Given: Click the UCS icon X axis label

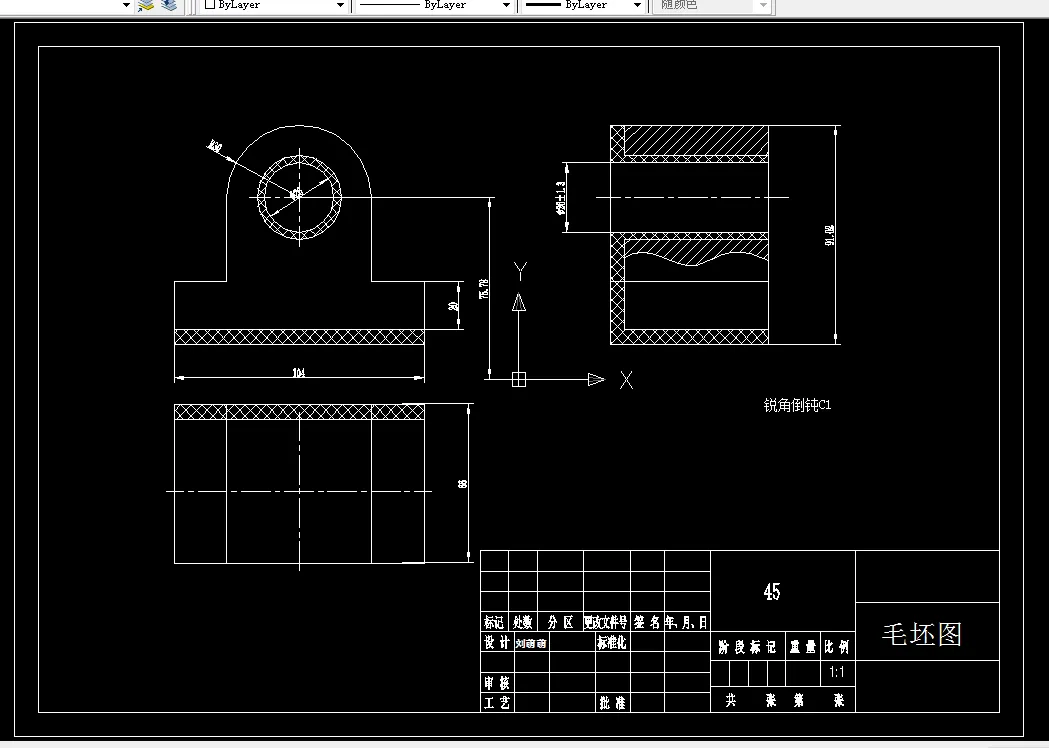Looking at the screenshot, I should pos(626,380).
